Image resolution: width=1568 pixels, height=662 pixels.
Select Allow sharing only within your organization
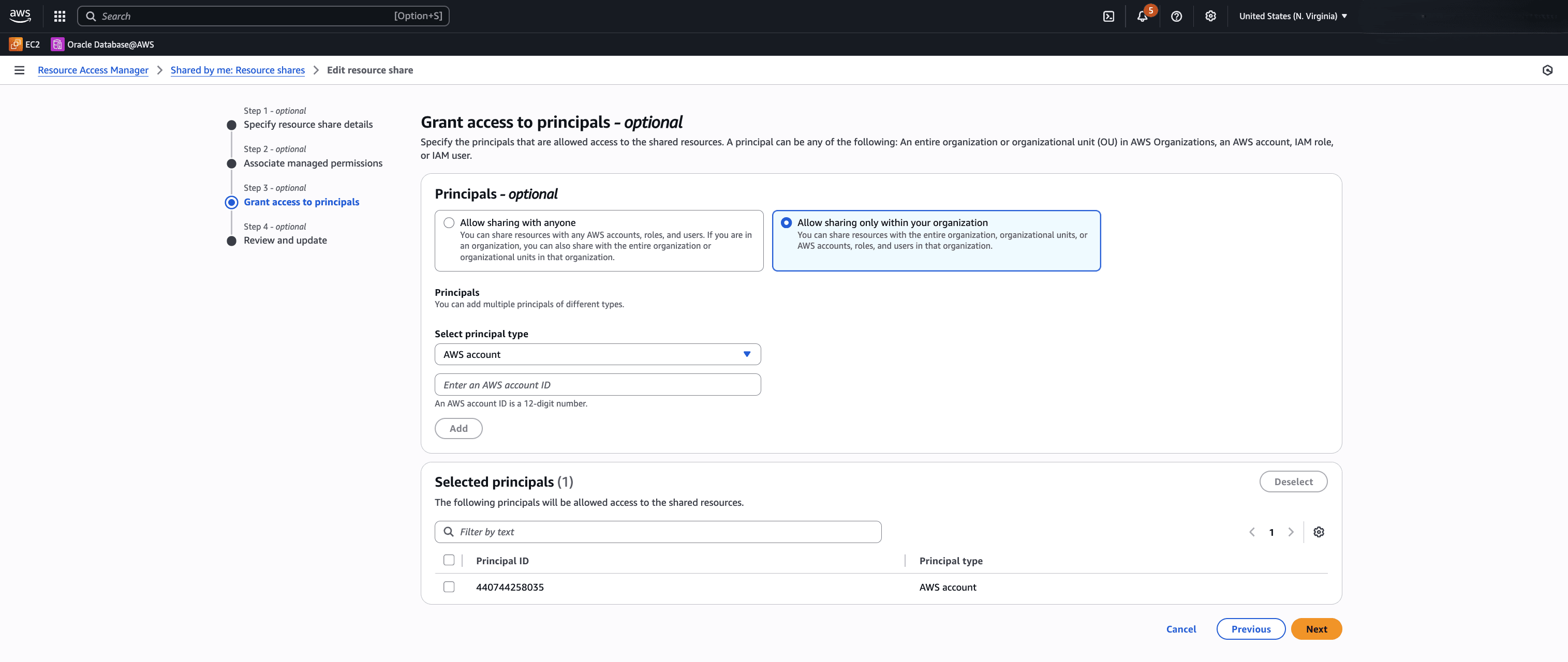point(786,223)
